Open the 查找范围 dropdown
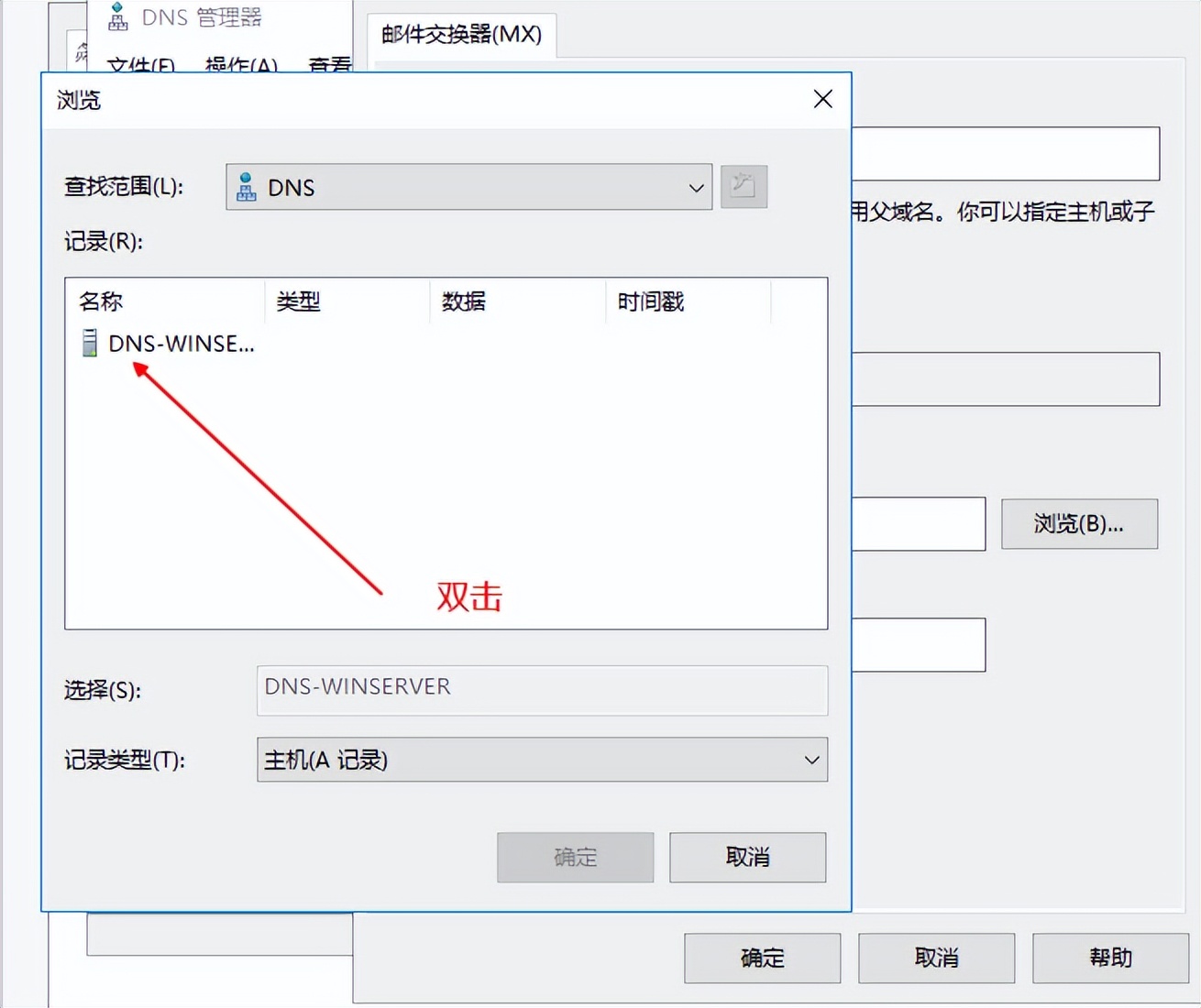The image size is (1201, 1008). [x=697, y=187]
